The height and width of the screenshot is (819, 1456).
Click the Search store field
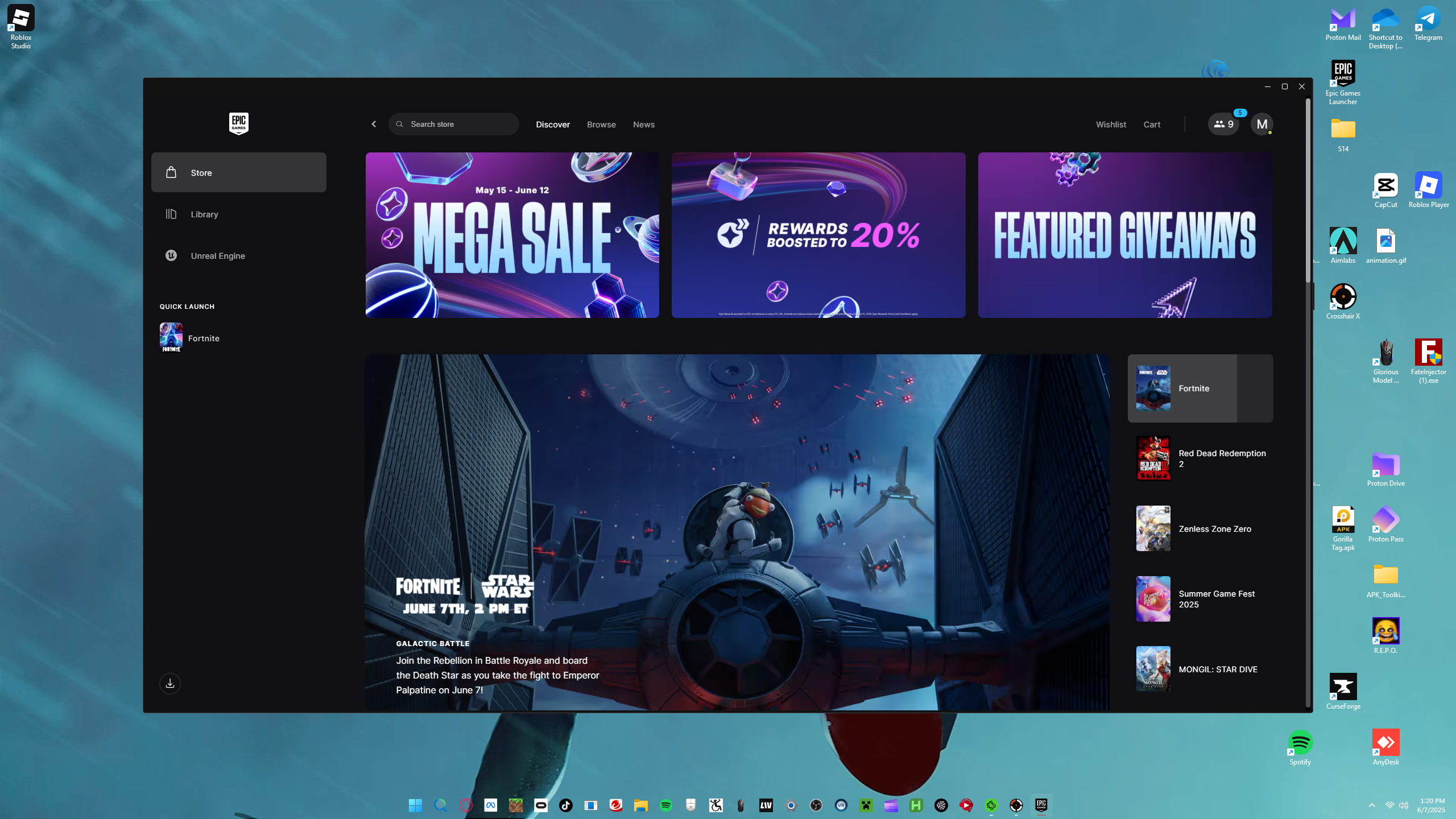(x=454, y=124)
